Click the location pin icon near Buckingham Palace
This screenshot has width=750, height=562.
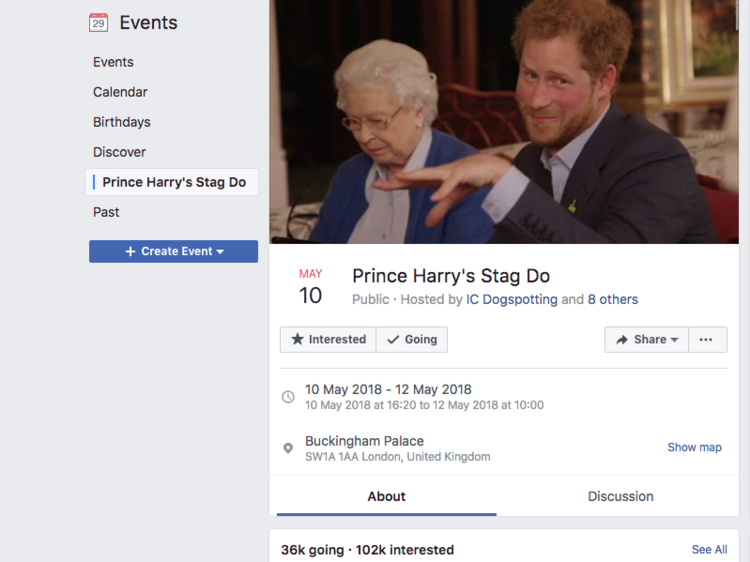point(288,448)
